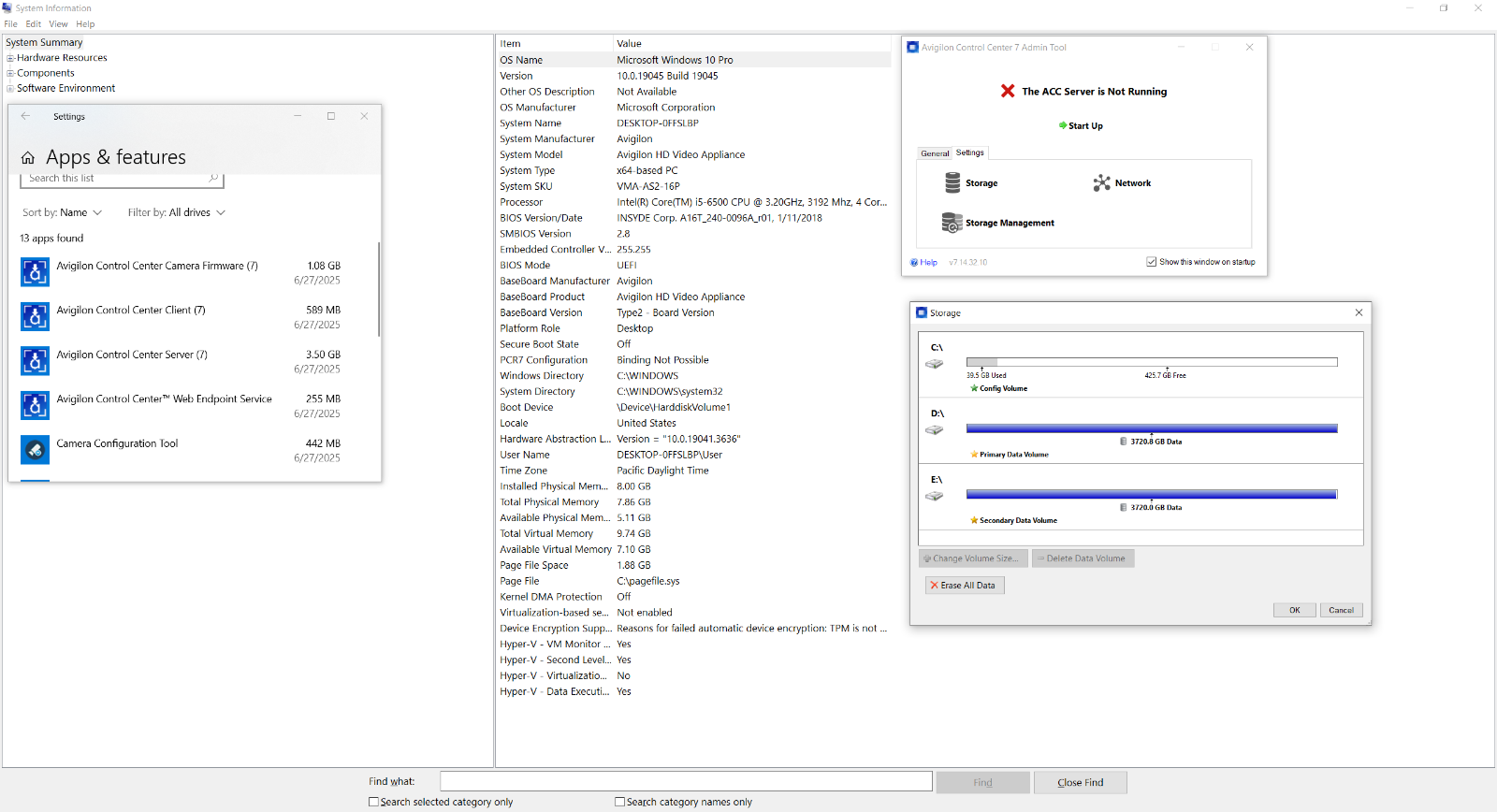Select the OS Name row
1497x812 pixels.
(693, 60)
